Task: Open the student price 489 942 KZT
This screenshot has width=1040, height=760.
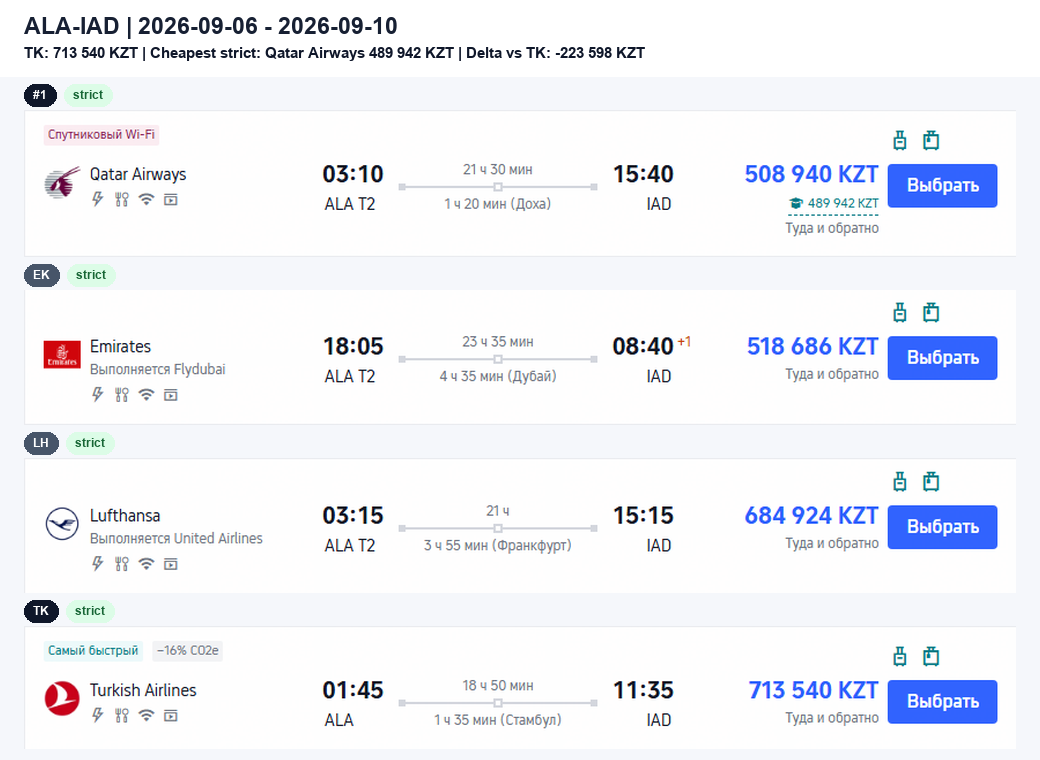Action: click(833, 204)
